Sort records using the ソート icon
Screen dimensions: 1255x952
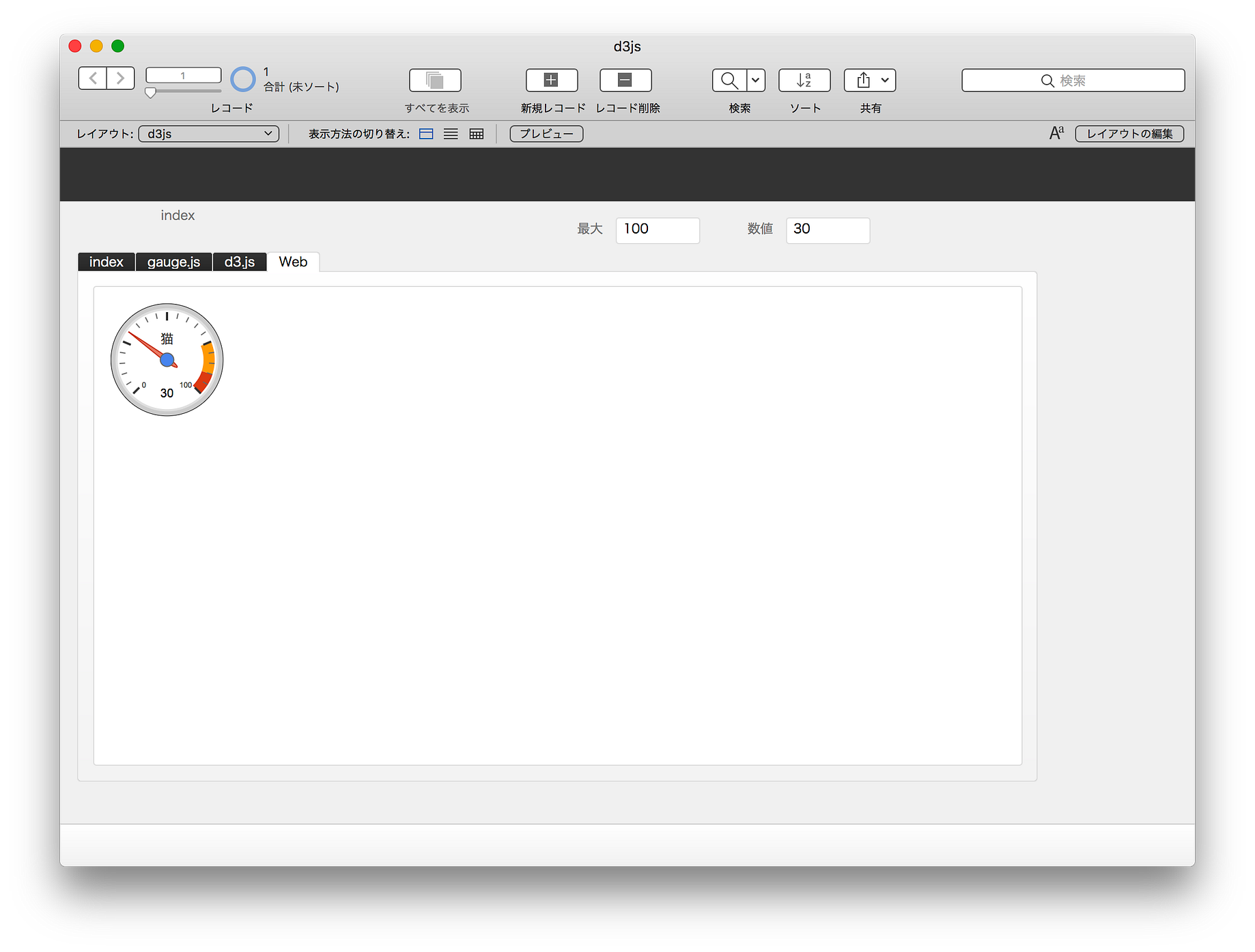tap(804, 80)
